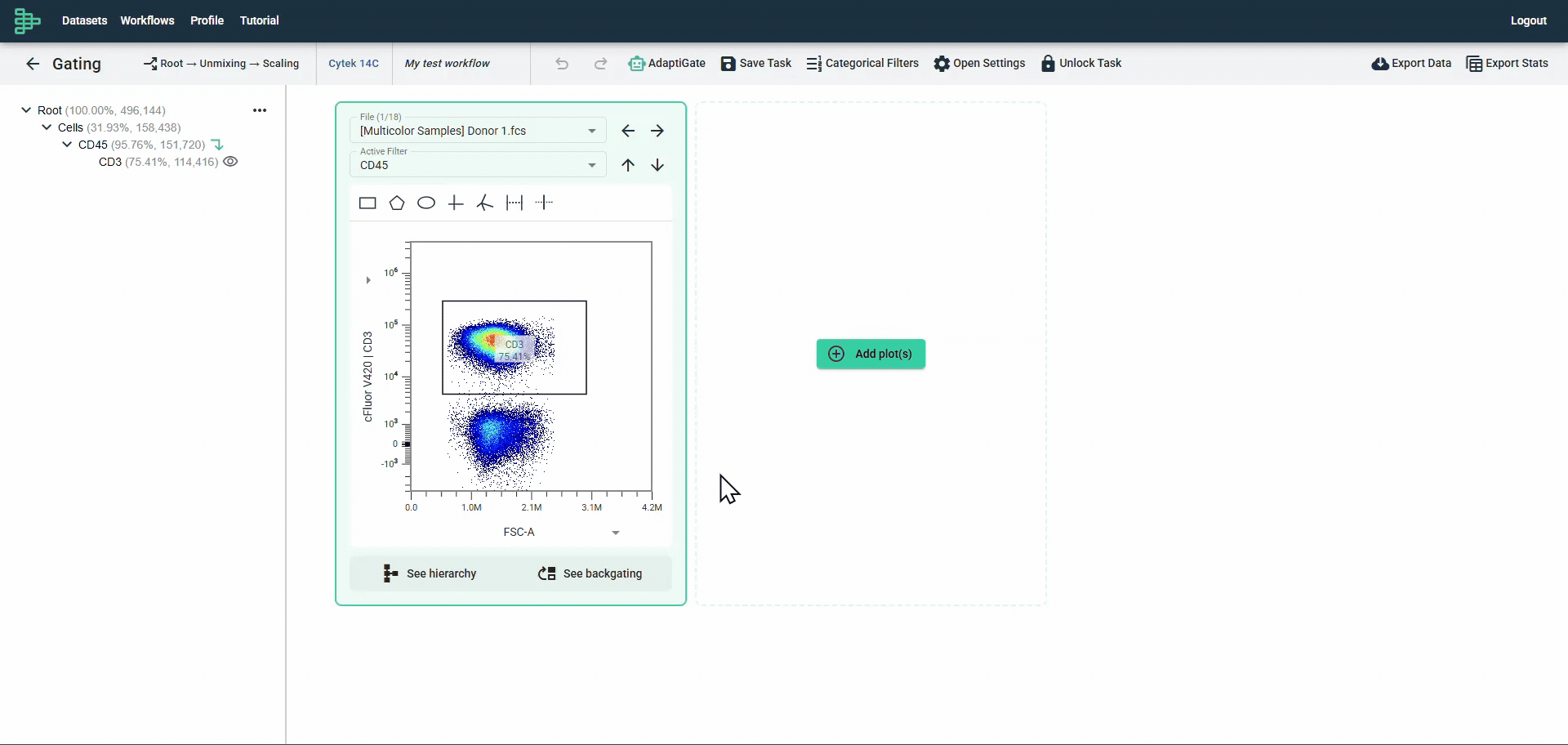Open the Datasets menu

coord(85,20)
